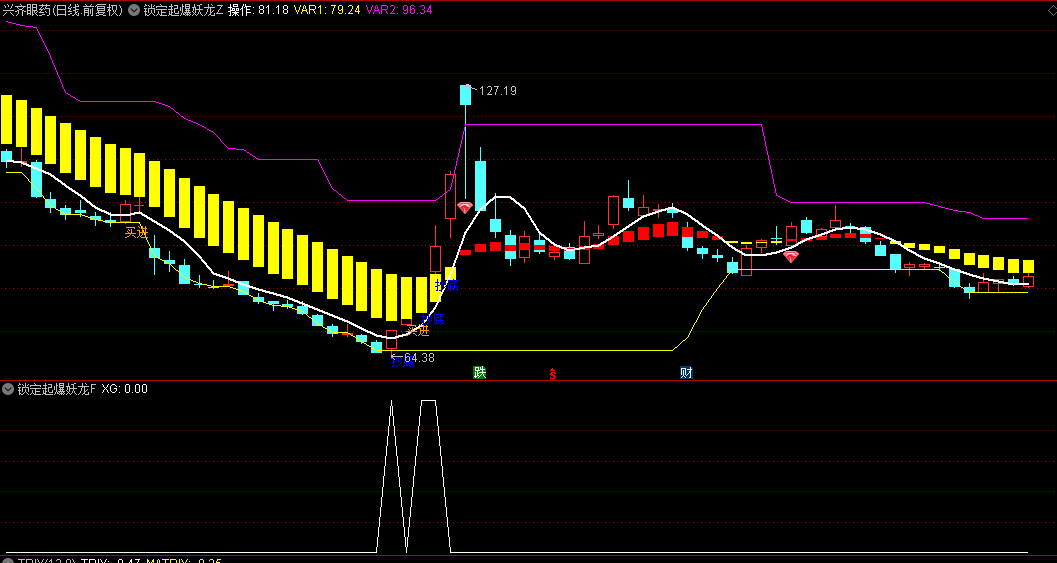This screenshot has height=563, width=1057.
Task: Expand the 锁定起爆妖龙F indicator dropdown arrow
Action: tap(9, 389)
